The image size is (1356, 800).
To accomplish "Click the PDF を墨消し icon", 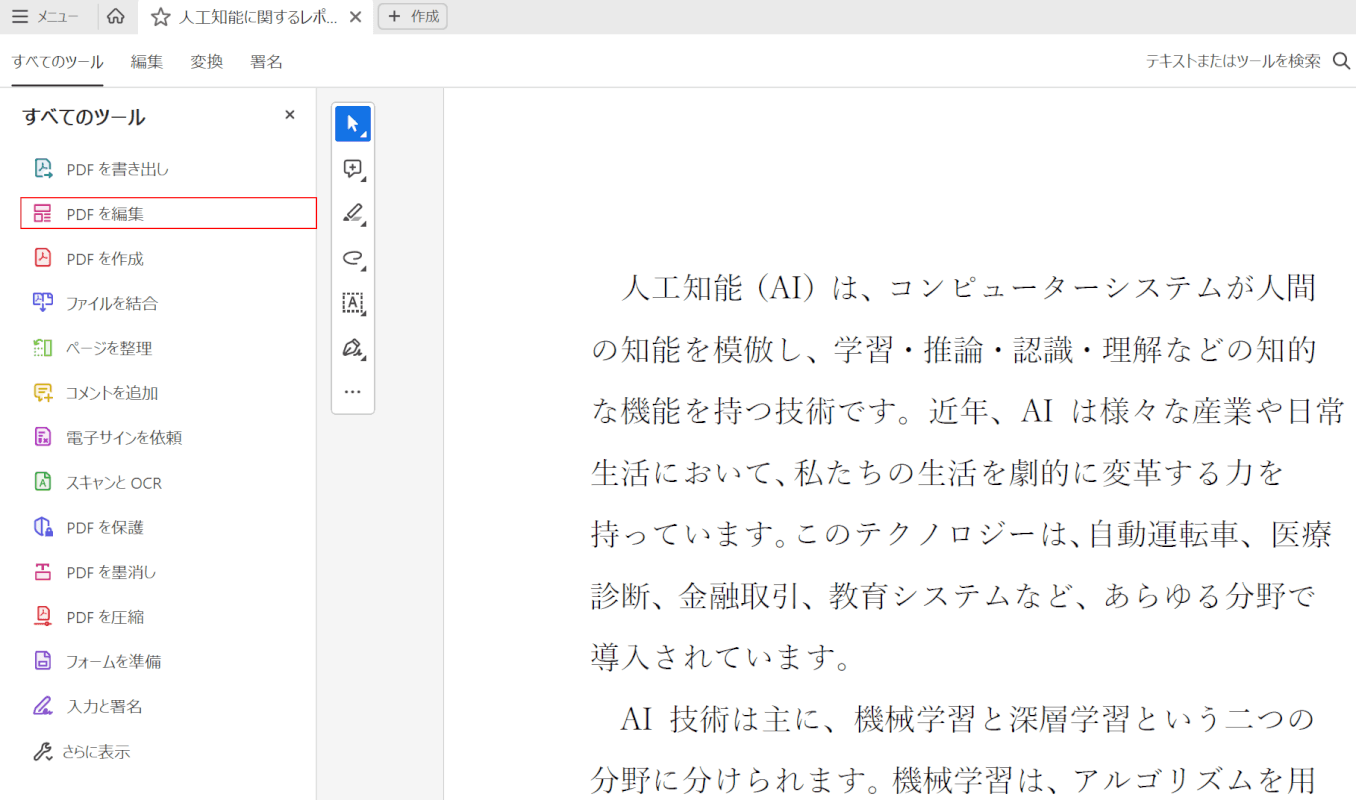I will point(43,572).
